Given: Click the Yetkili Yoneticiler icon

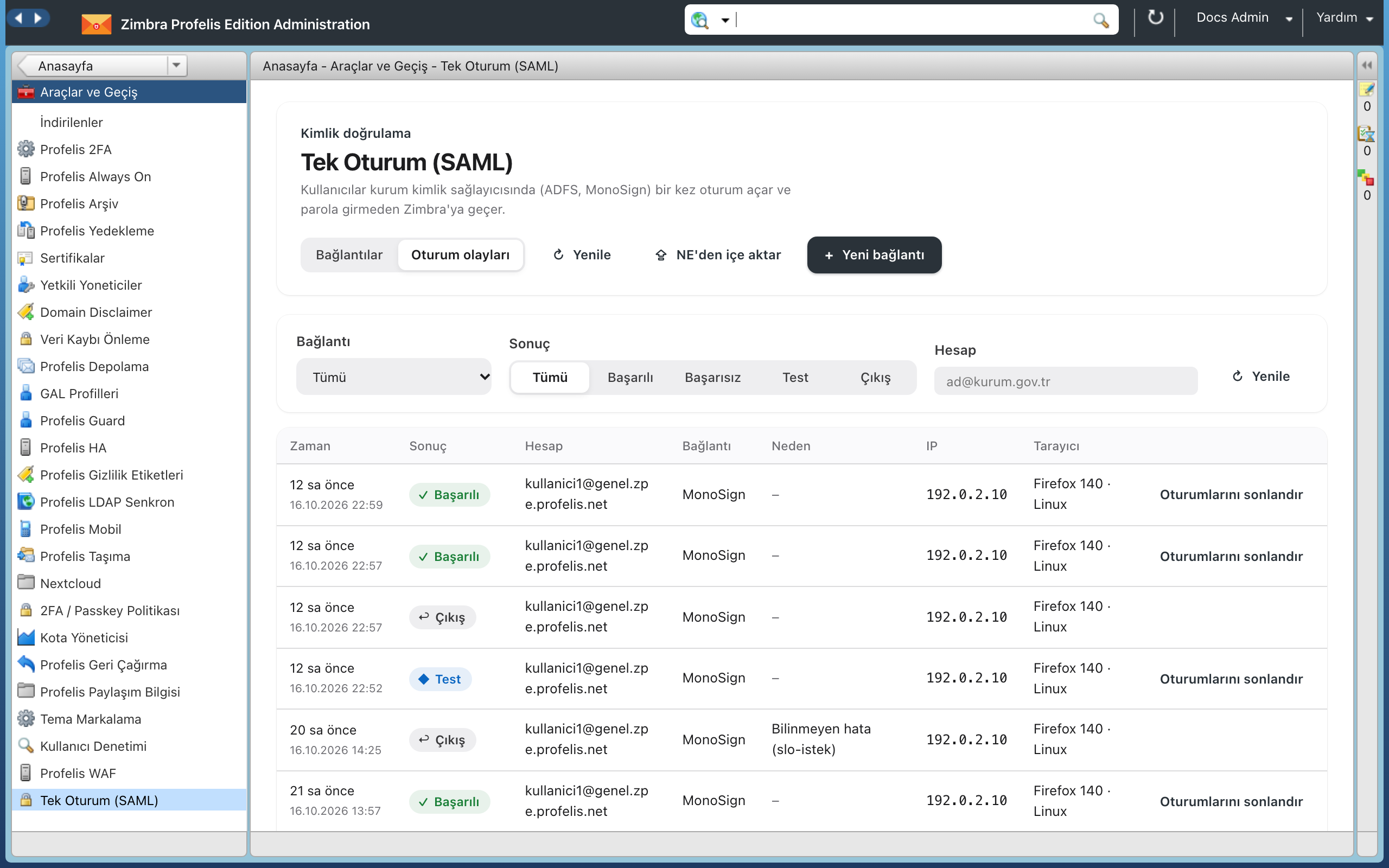Looking at the screenshot, I should point(26,285).
